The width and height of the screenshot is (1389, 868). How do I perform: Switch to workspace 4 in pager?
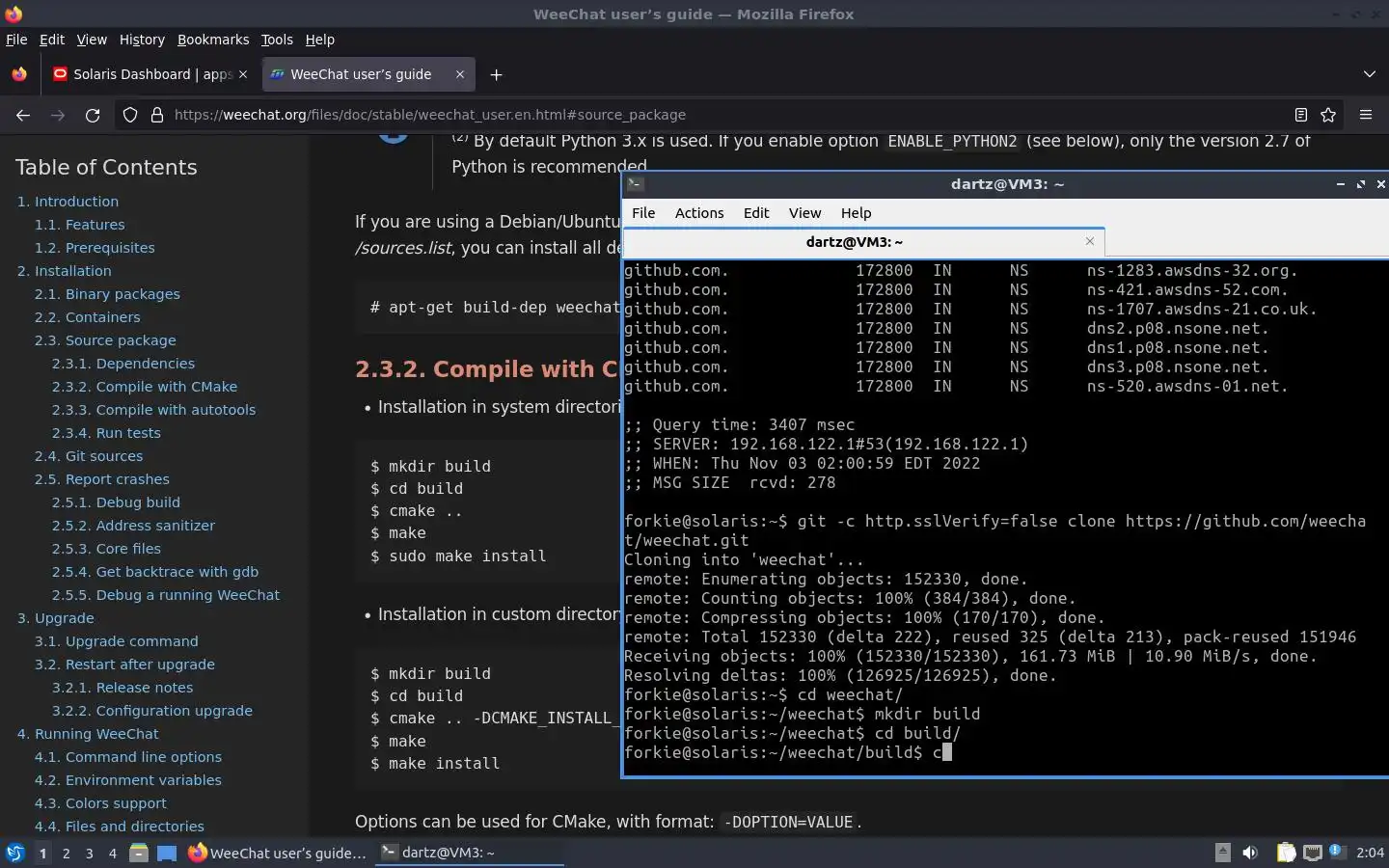click(x=113, y=854)
